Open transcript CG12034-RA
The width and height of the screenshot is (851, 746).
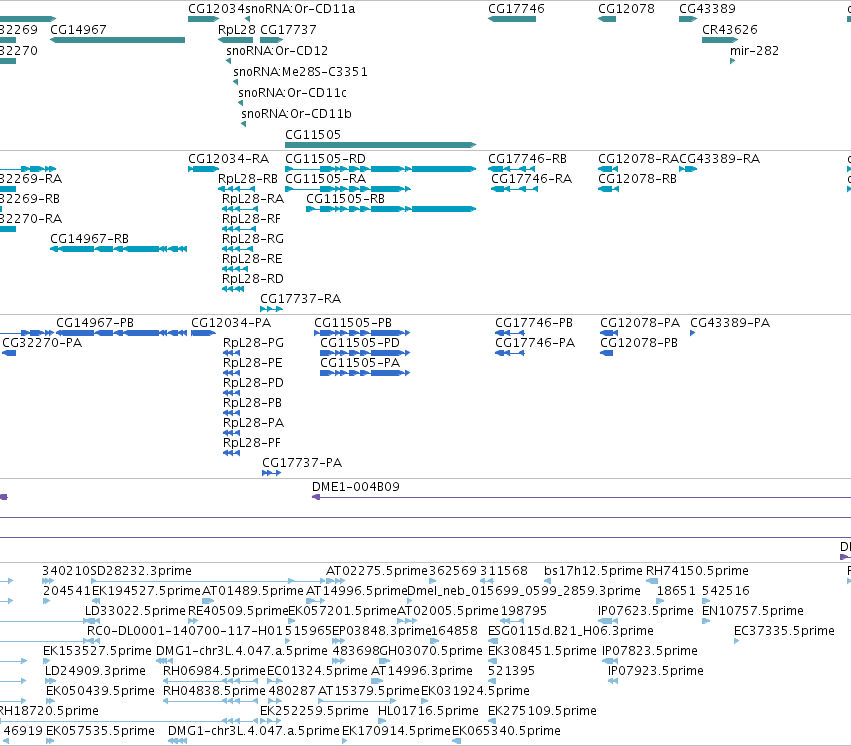[228, 159]
